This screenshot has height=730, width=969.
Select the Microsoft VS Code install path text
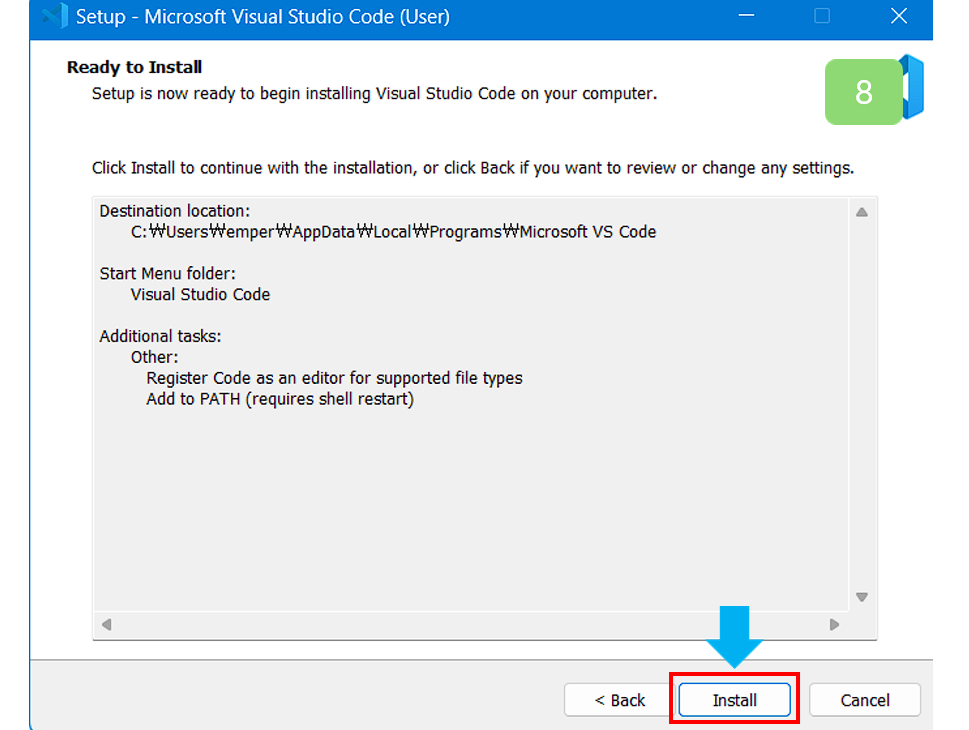click(394, 232)
